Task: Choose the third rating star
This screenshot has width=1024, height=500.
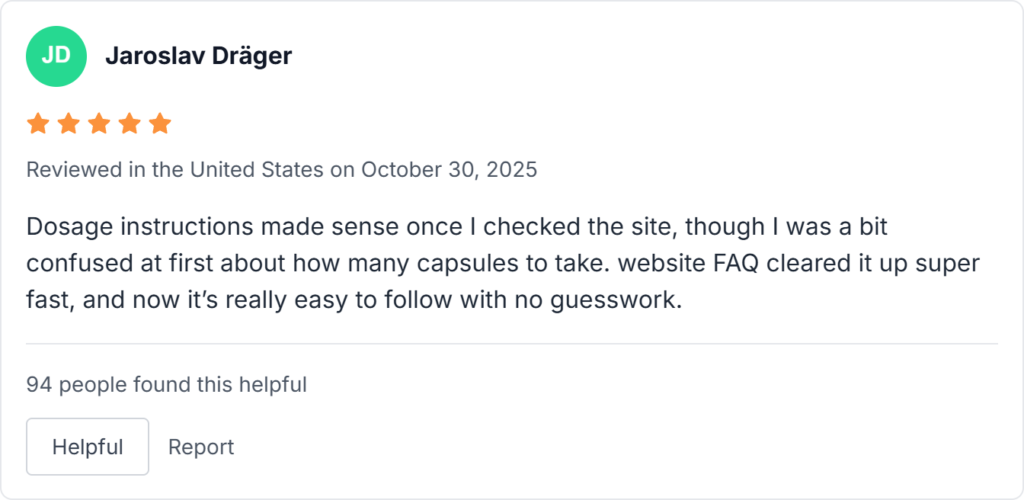Action: 99,124
